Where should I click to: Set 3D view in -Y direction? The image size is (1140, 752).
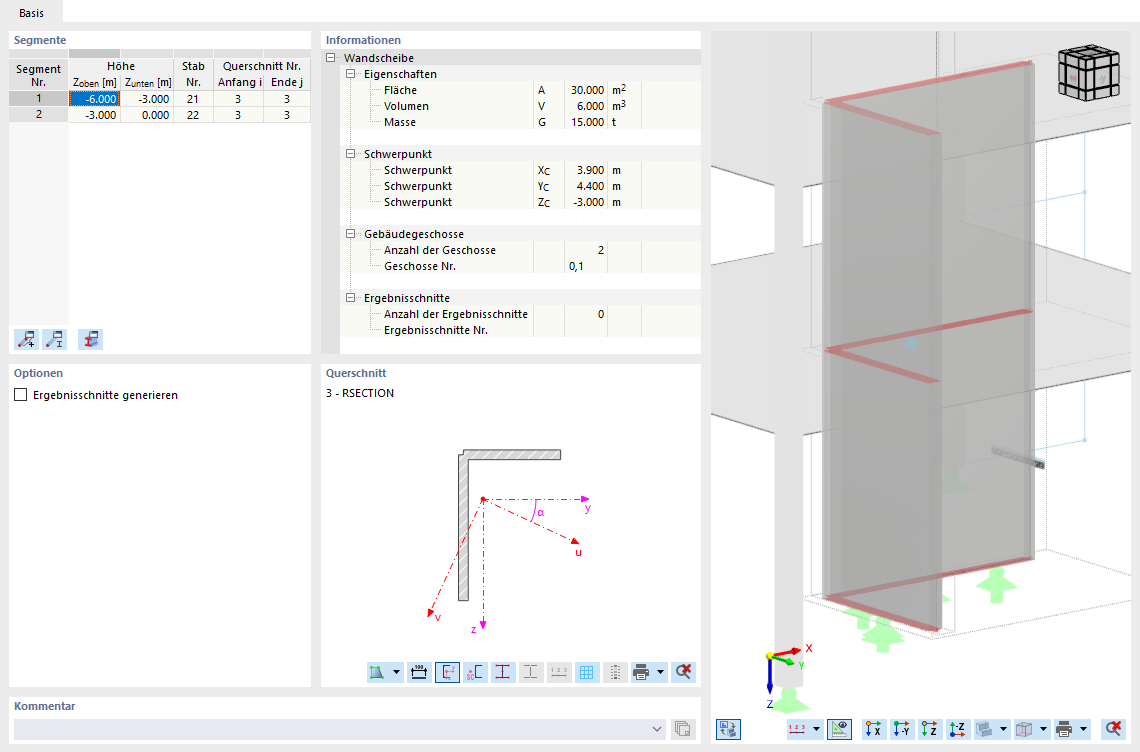(902, 729)
